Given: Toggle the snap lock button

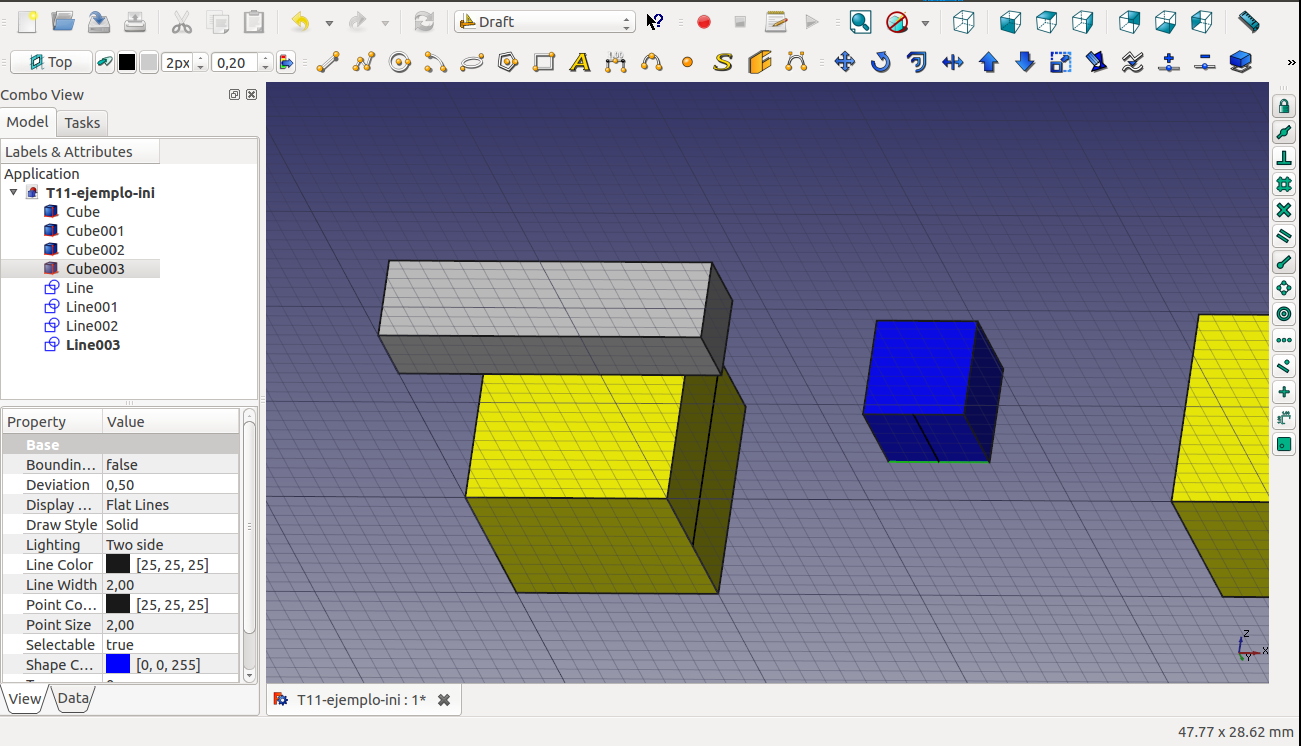Looking at the screenshot, I should tap(1284, 107).
